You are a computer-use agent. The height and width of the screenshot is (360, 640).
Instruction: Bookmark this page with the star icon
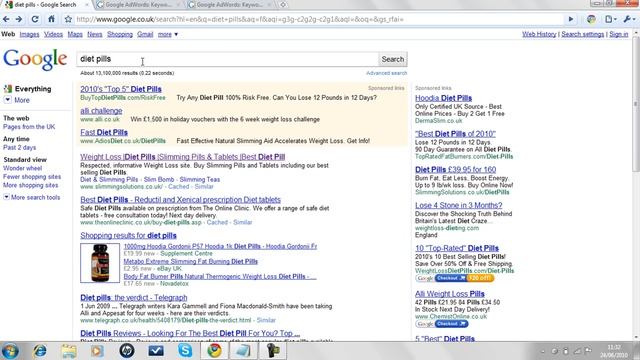68,19
